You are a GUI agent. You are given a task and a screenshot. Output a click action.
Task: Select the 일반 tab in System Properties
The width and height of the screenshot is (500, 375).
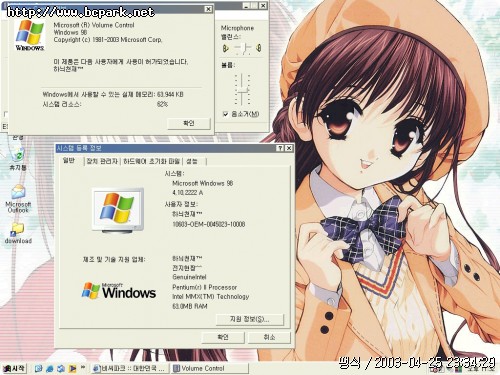coord(69,161)
